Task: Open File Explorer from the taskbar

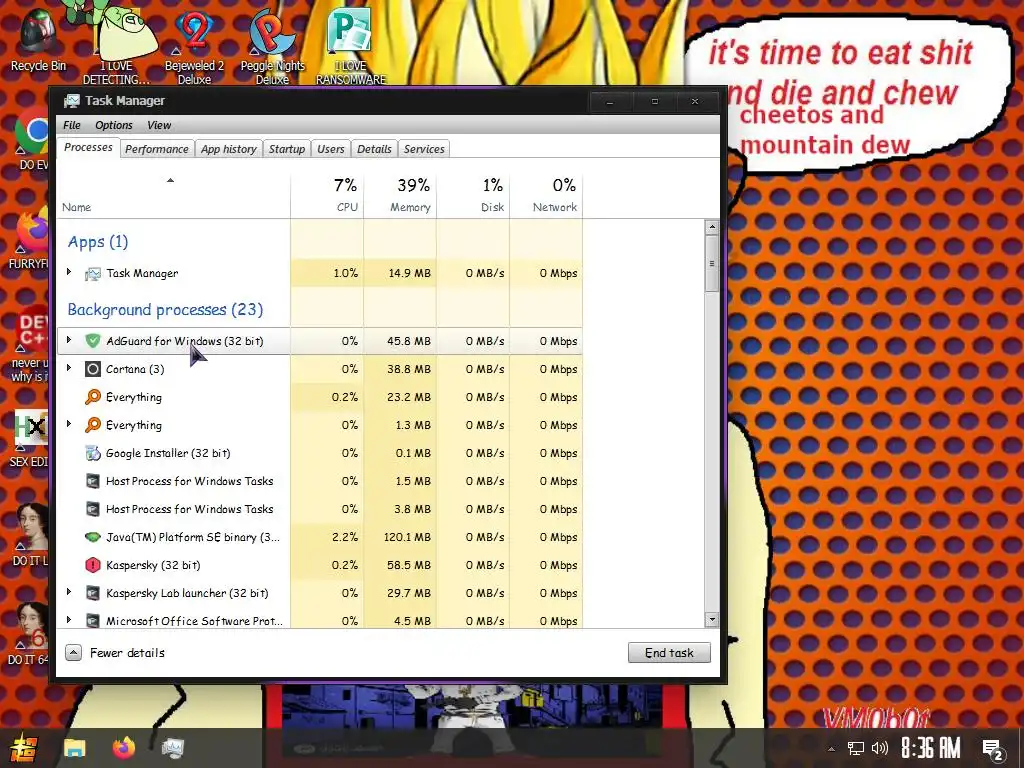Action: tap(74, 748)
